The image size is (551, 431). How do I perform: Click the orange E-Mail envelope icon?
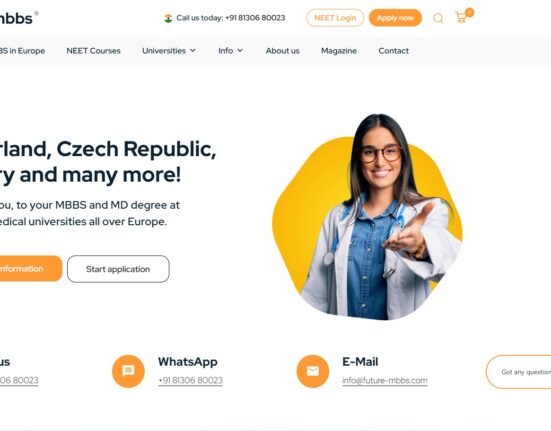(x=313, y=371)
